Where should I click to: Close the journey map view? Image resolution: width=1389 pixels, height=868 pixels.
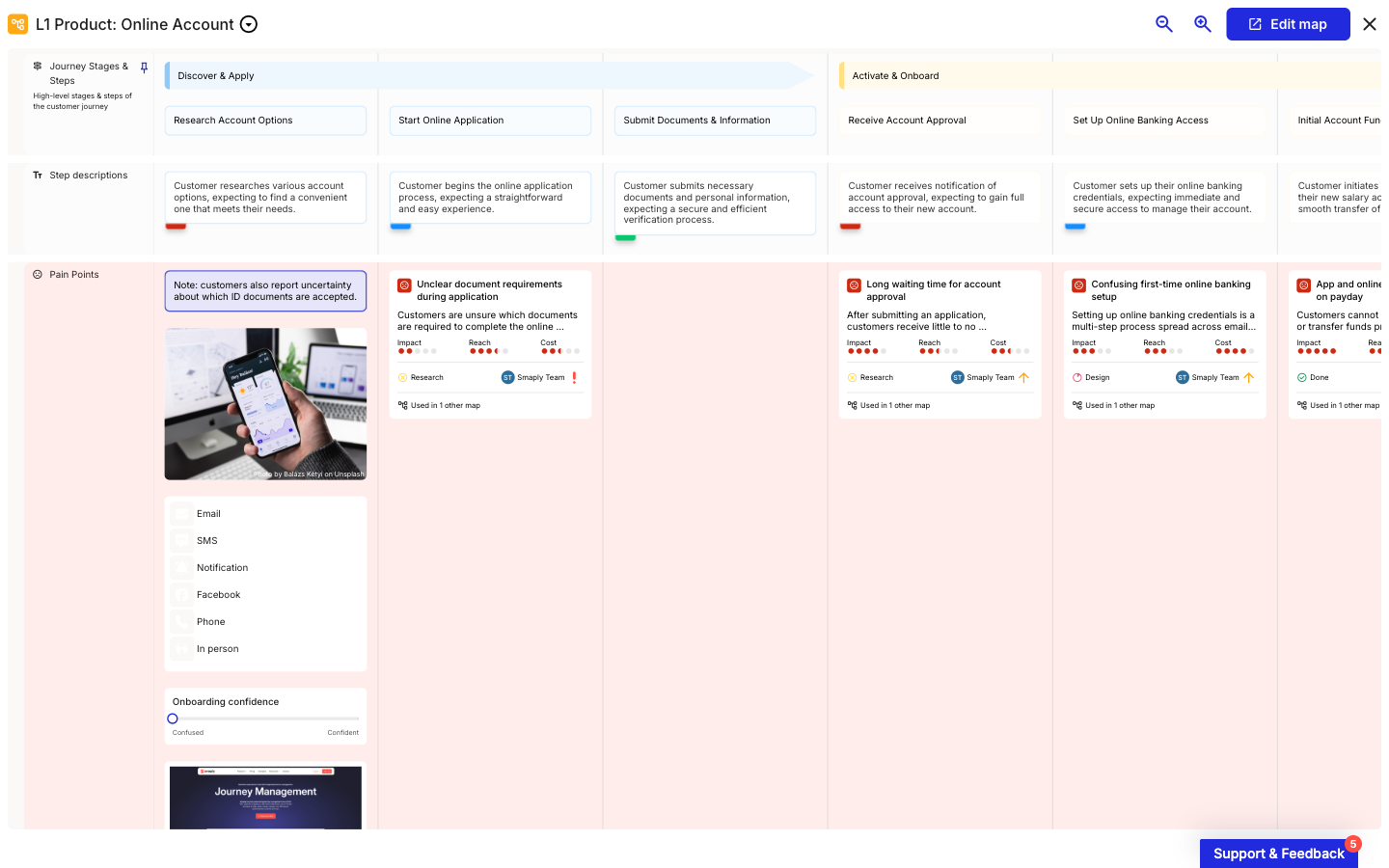pyautogui.click(x=1370, y=24)
